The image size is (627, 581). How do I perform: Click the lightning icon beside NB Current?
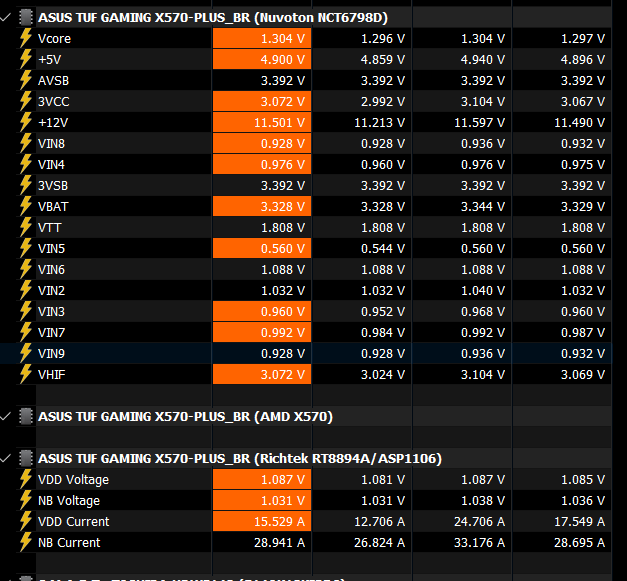point(26,542)
